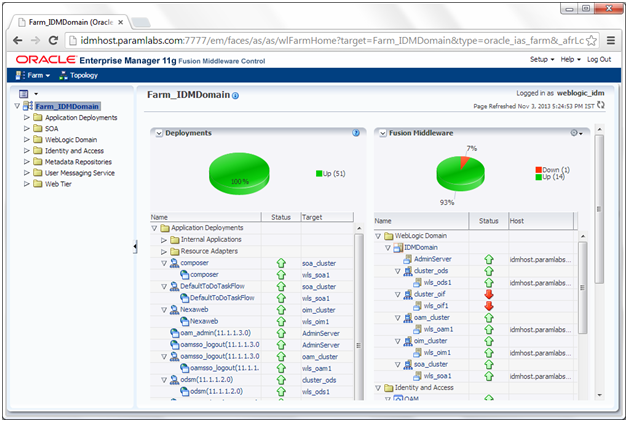This screenshot has width=628, height=422.
Task: Select WebLogic Domain in left navigation tree
Action: 71,140
